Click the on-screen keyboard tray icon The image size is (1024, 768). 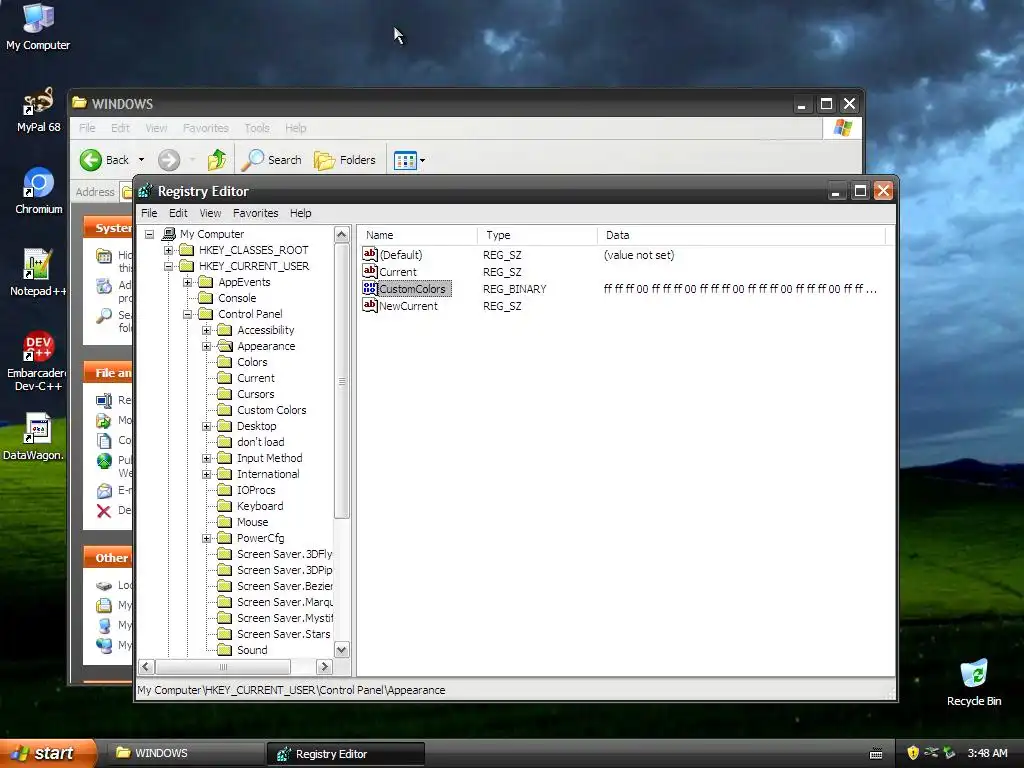click(876, 754)
